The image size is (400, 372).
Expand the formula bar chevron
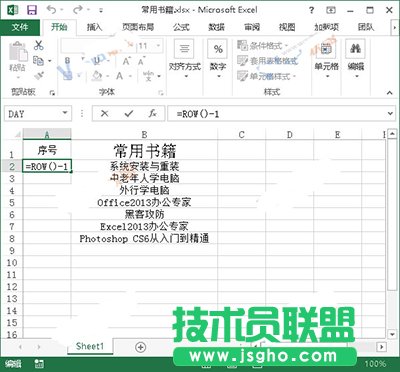click(x=390, y=114)
